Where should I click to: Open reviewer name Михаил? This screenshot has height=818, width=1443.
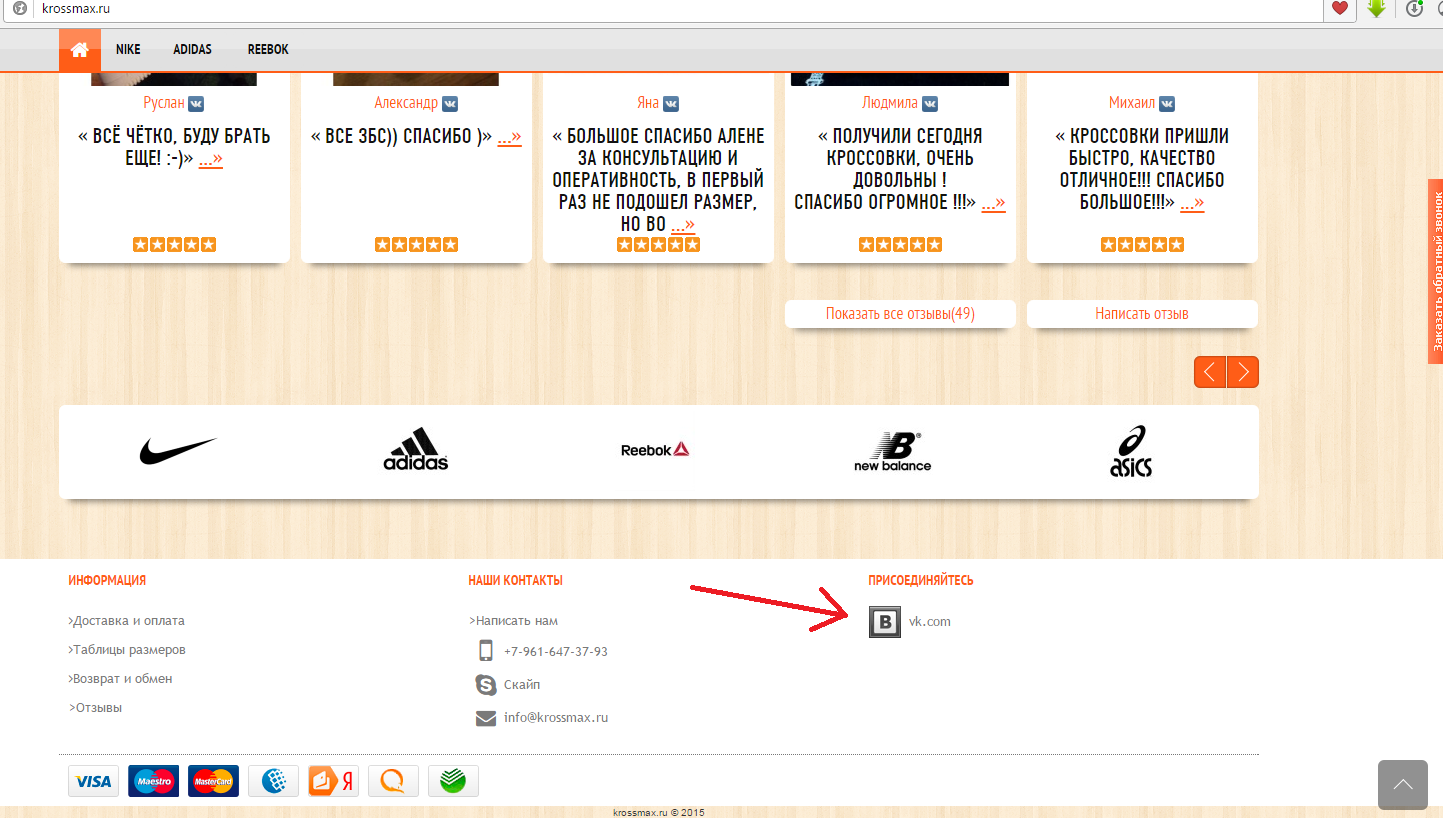pyautogui.click(x=1132, y=103)
